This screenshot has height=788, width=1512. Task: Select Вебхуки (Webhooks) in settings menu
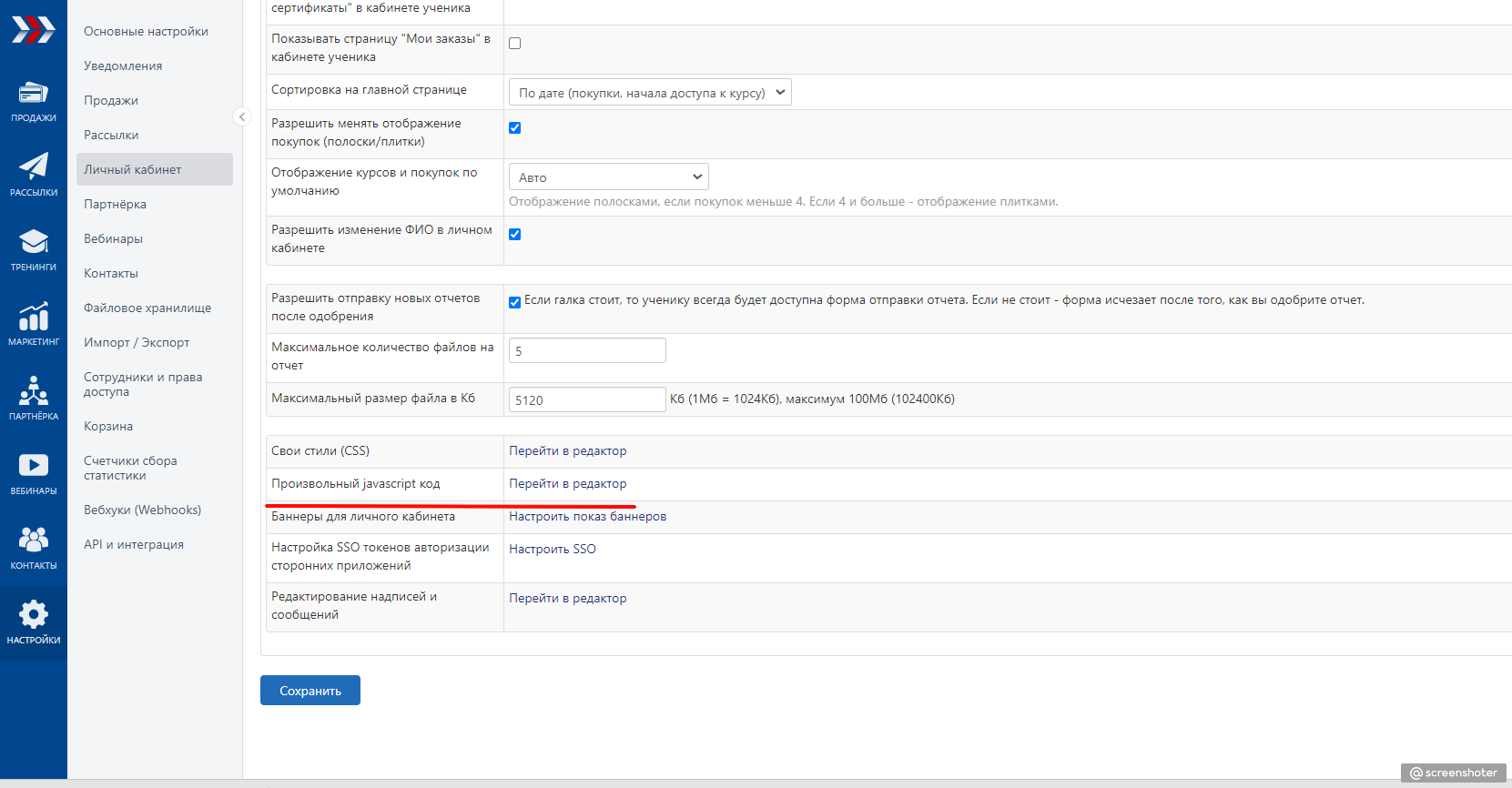point(142,510)
